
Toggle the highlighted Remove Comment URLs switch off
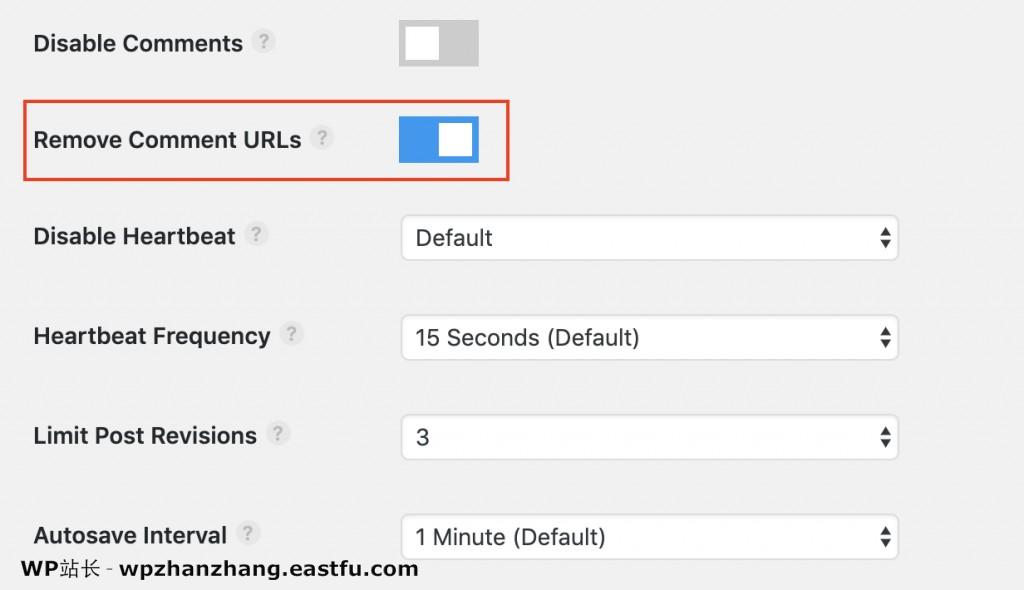click(438, 140)
